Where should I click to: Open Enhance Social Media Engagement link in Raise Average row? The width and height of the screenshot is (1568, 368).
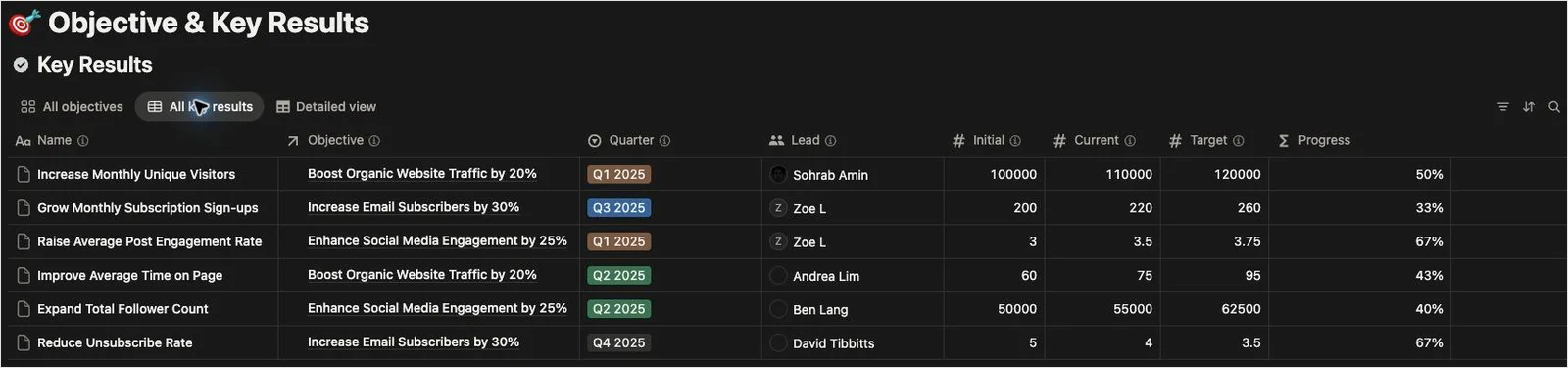437,240
